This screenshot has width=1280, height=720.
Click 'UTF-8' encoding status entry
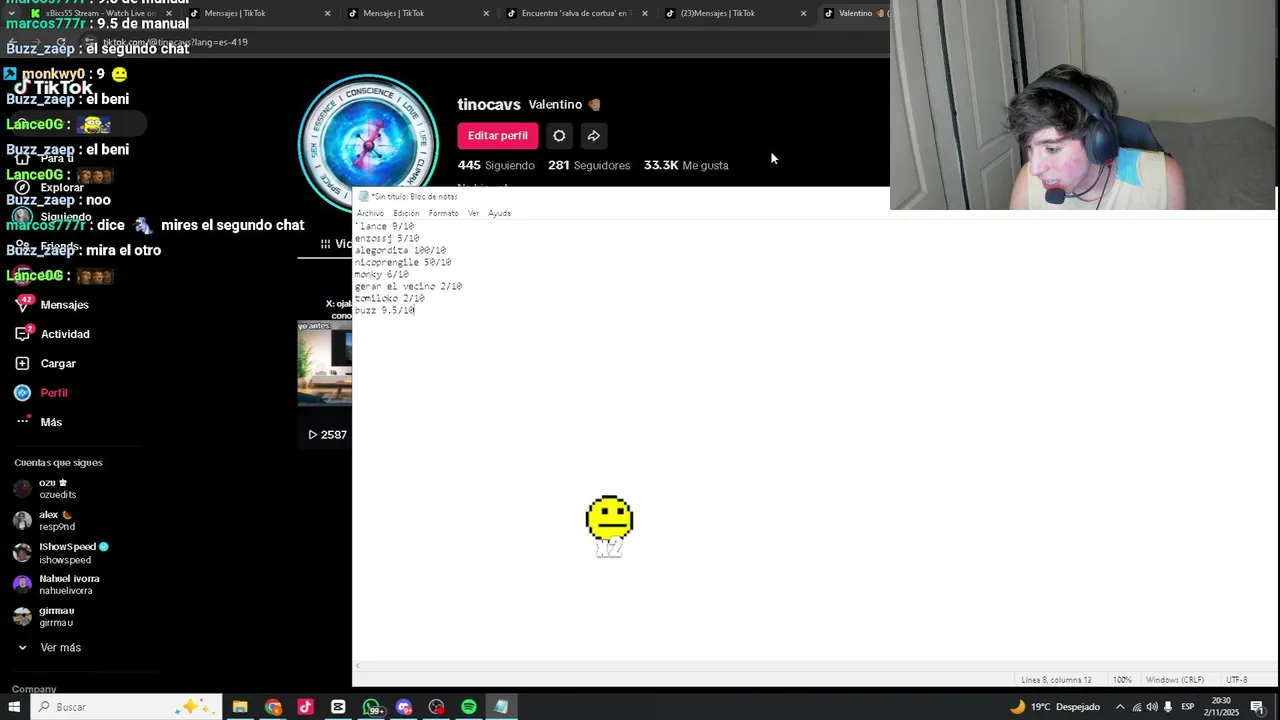coord(1237,680)
